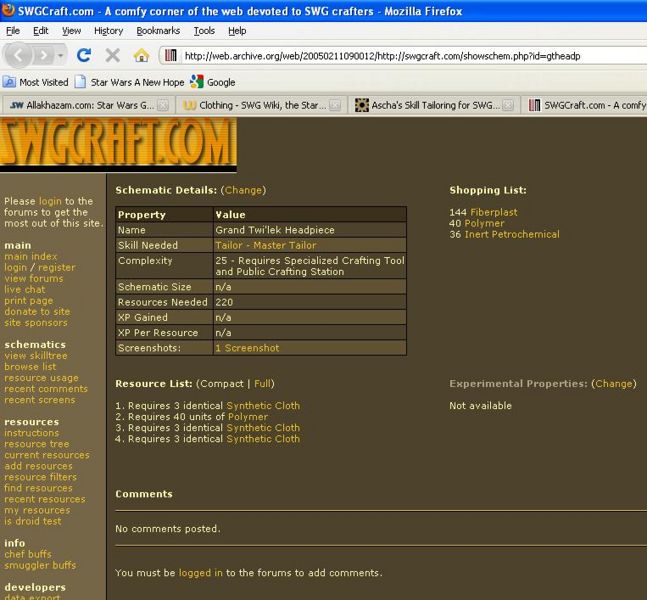This screenshot has width=647, height=600.
Task: Click the Forward navigation arrow
Action: pyautogui.click(x=46, y=55)
